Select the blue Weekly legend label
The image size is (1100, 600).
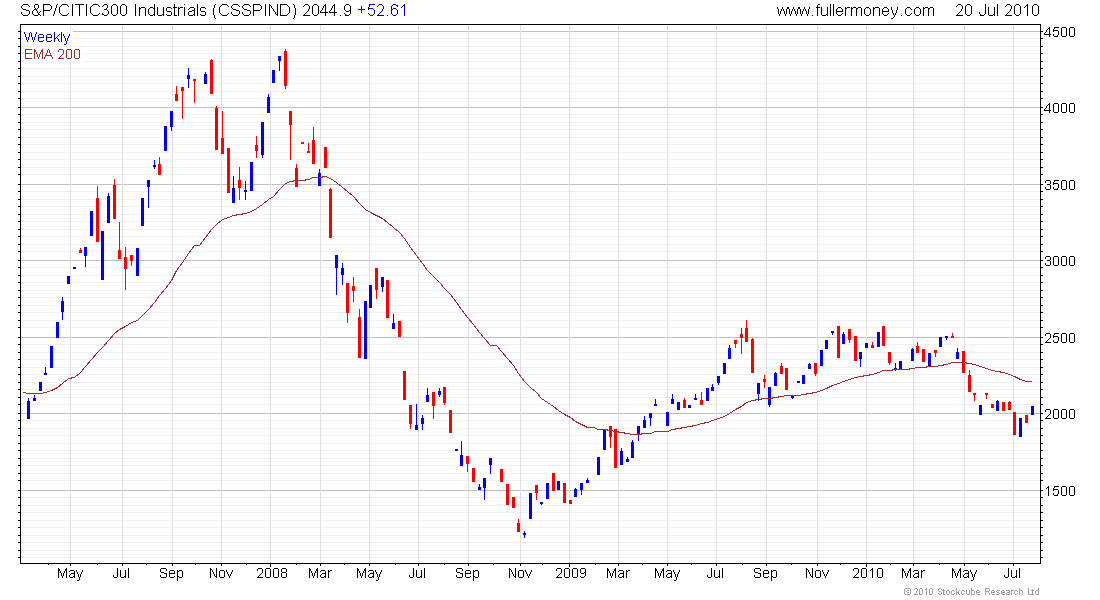[x=47, y=37]
